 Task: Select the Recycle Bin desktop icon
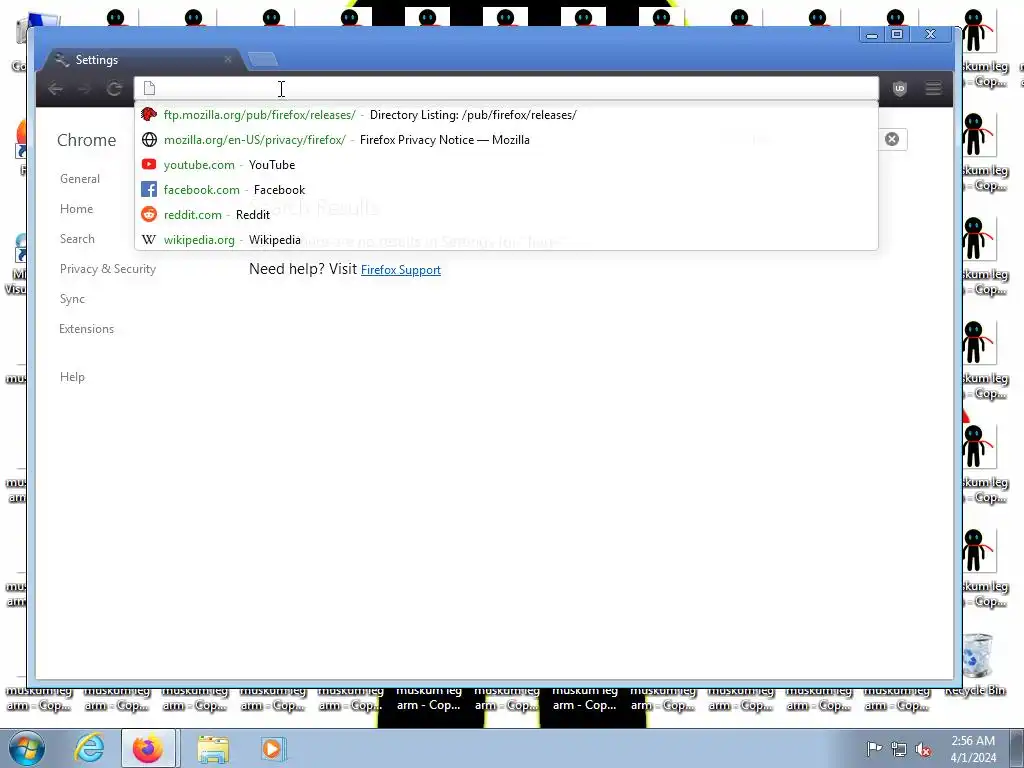[x=976, y=665]
